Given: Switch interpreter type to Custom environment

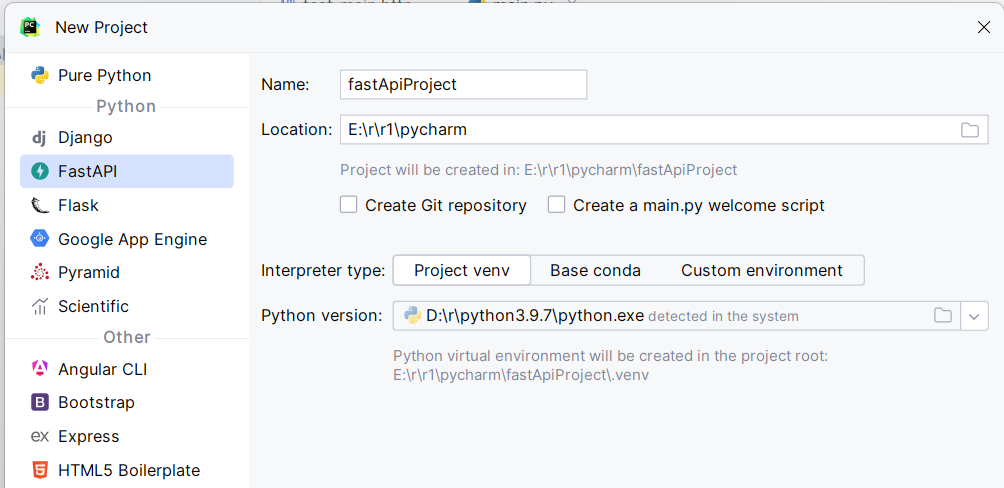Looking at the screenshot, I should tap(762, 270).
